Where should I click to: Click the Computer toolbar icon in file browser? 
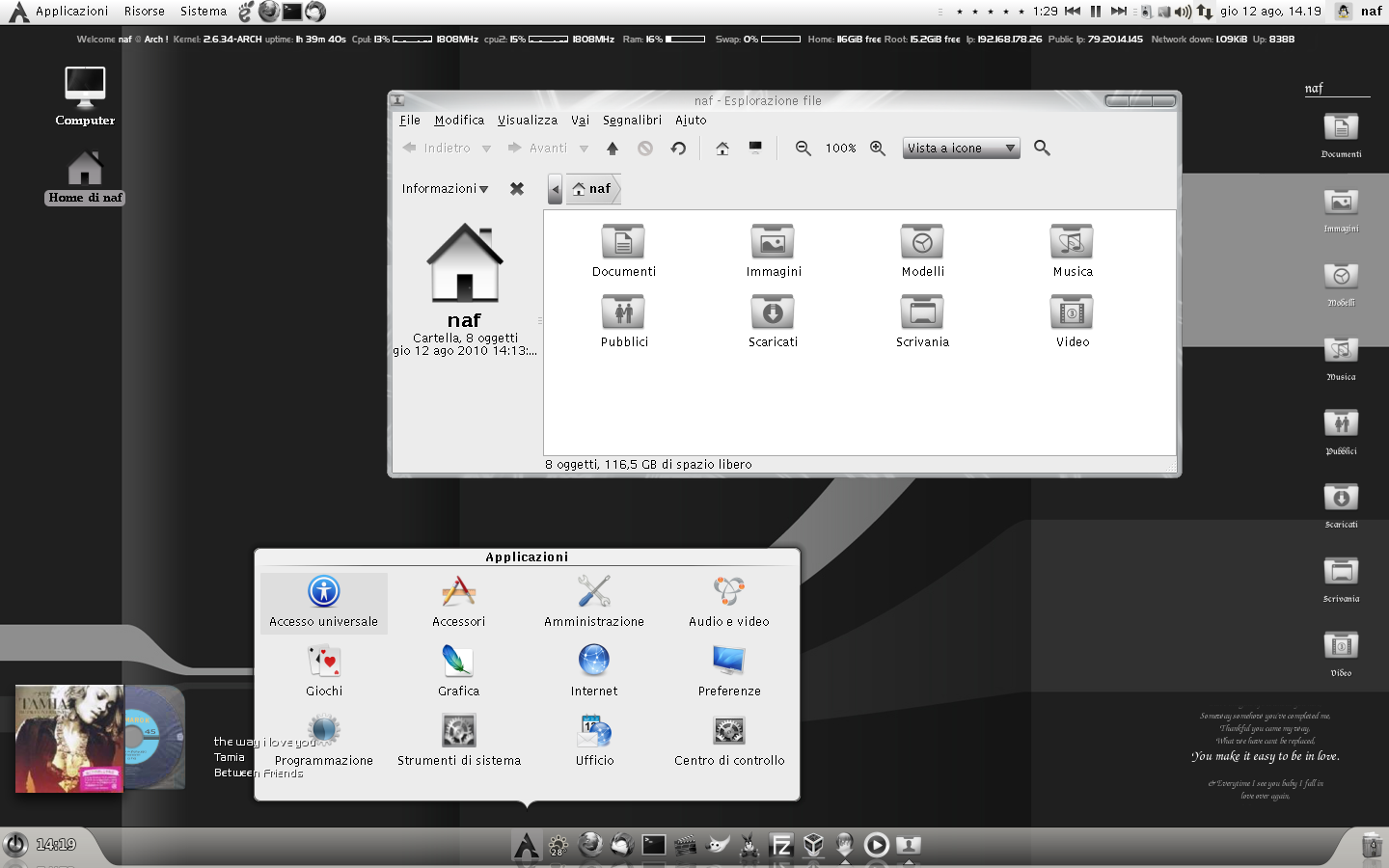[x=755, y=148]
